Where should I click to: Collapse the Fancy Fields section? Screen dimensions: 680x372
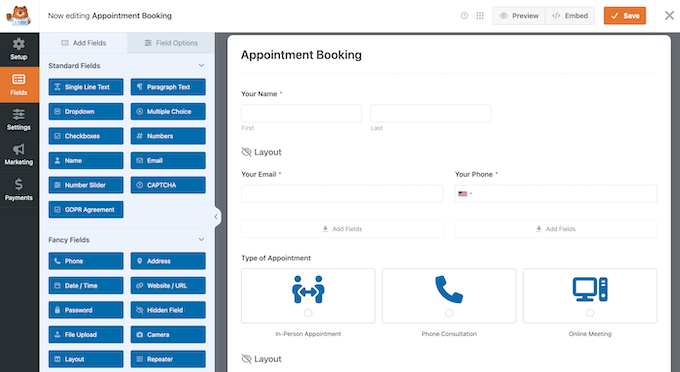click(201, 239)
